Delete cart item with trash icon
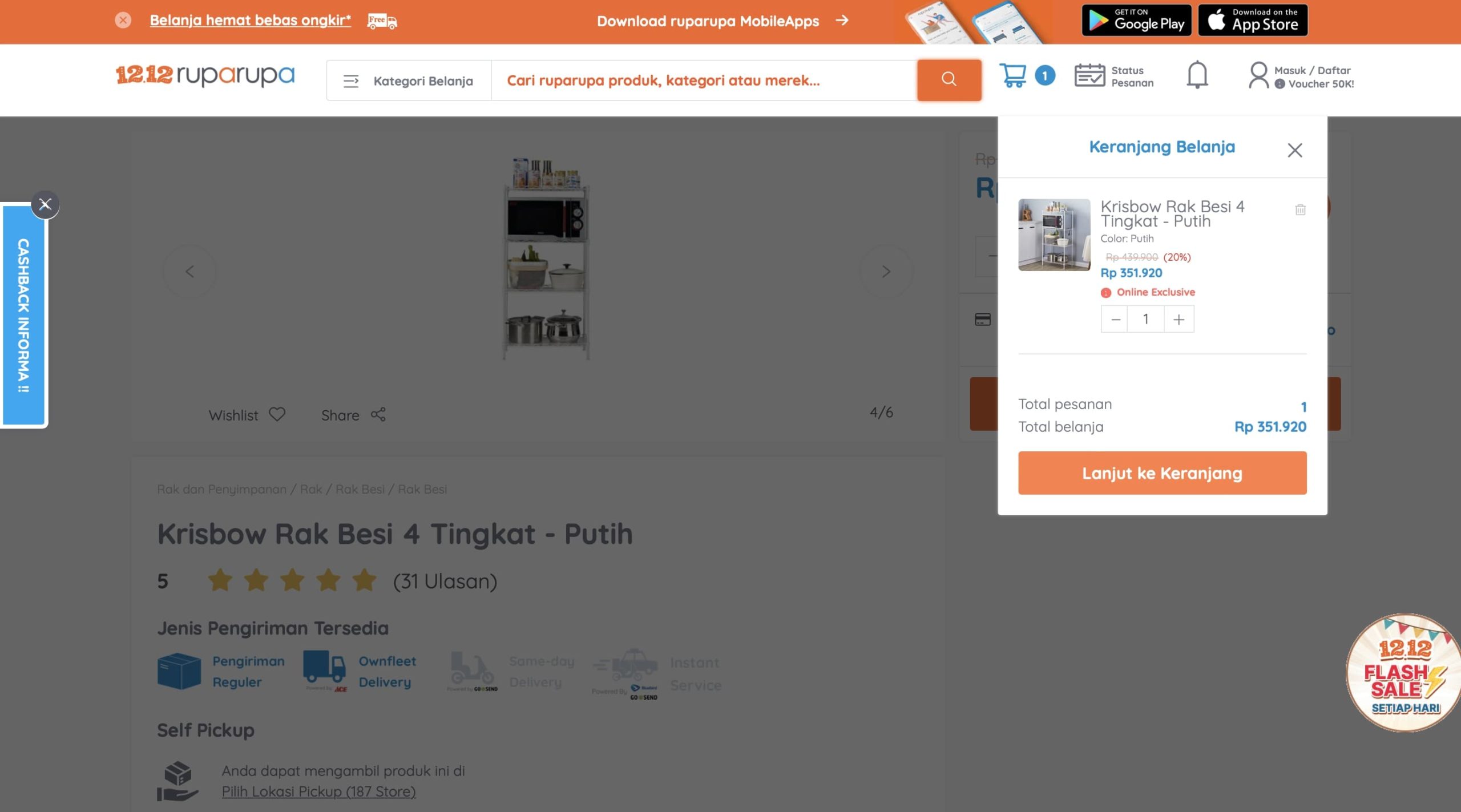 pyautogui.click(x=1300, y=209)
